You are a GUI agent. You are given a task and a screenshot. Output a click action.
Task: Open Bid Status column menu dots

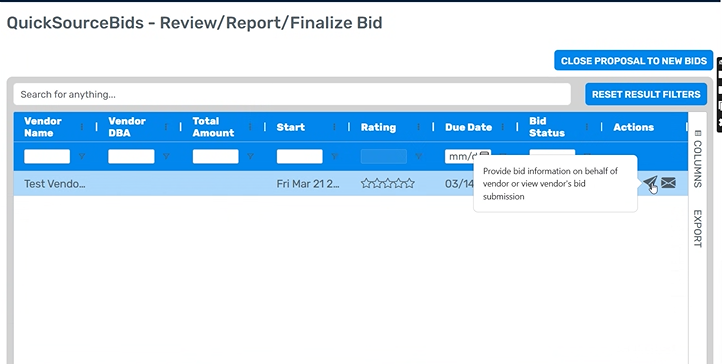(587, 127)
